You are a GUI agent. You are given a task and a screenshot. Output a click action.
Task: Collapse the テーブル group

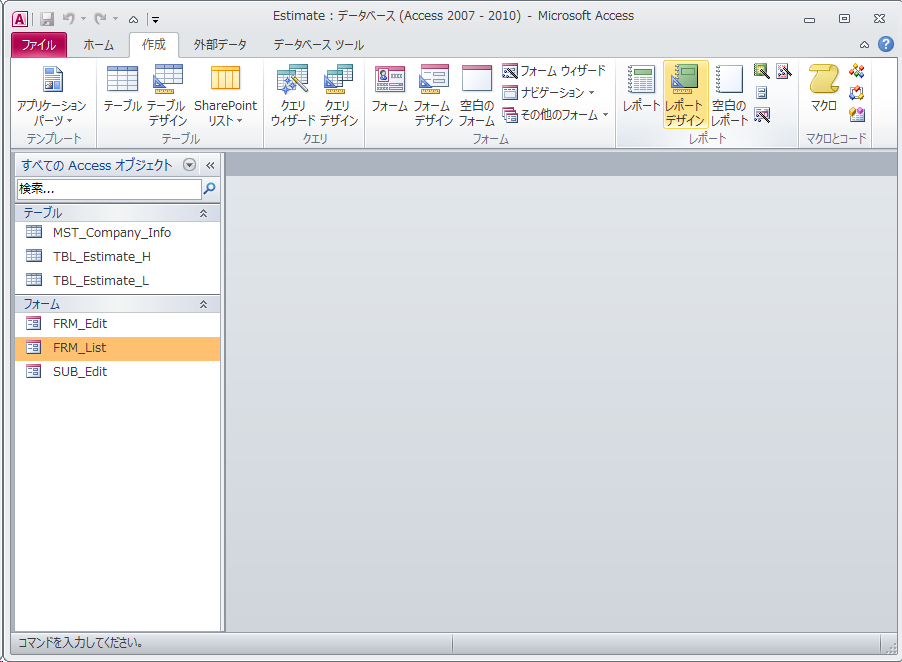[x=203, y=213]
